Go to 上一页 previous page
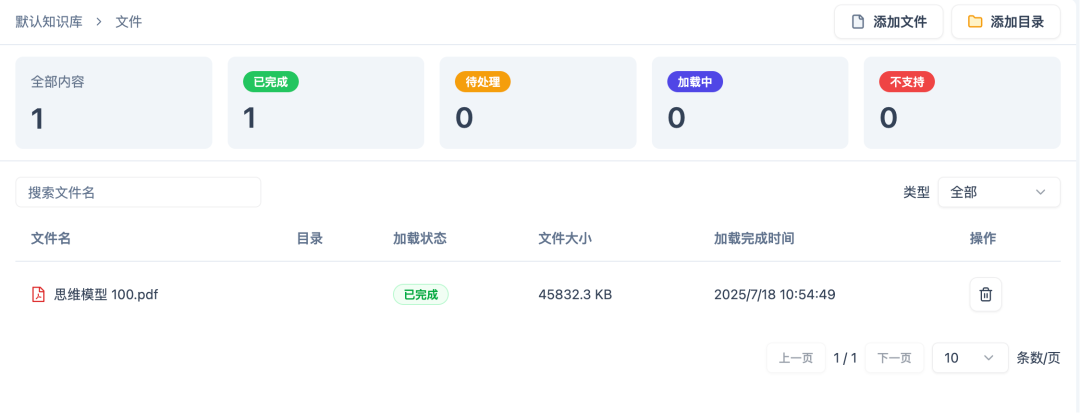This screenshot has height=413, width=1080. pyautogui.click(x=796, y=358)
